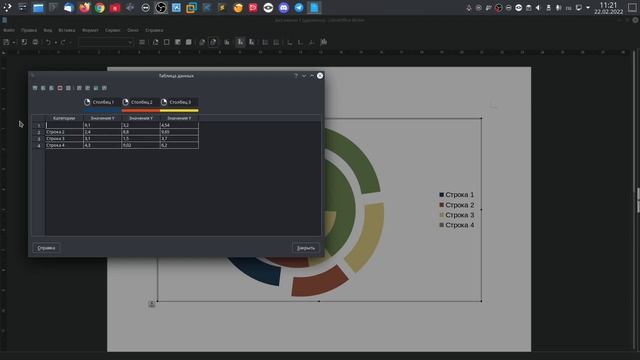
Task: Open Telegram from the taskbar
Action: click(299, 8)
